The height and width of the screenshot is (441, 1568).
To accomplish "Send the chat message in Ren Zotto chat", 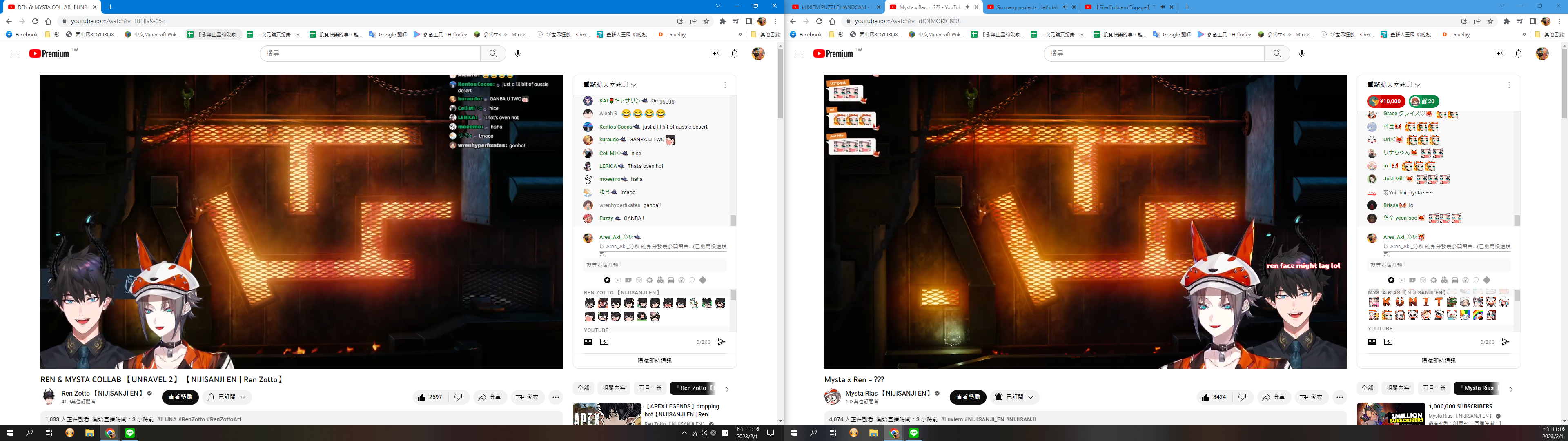I will tap(722, 342).
